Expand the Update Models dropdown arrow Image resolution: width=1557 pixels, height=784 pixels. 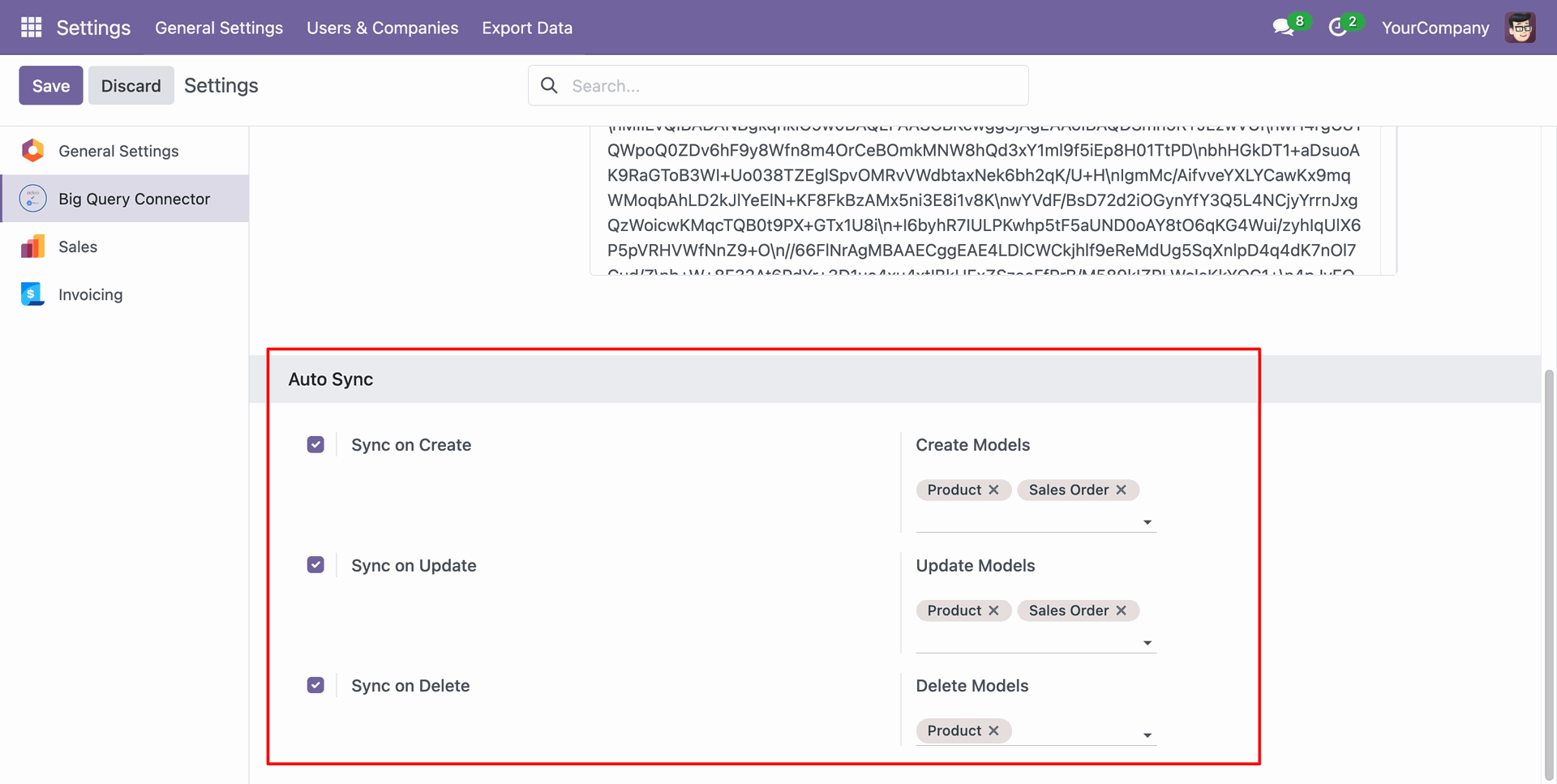tap(1147, 643)
